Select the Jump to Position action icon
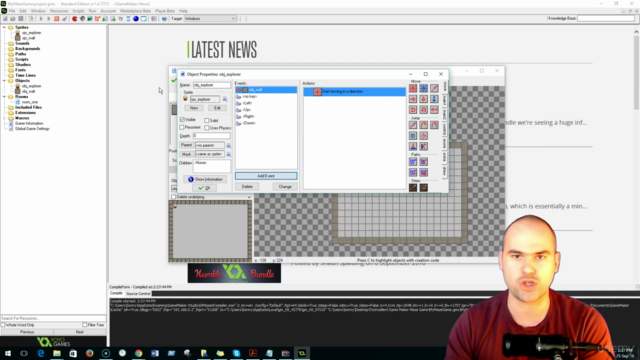The height and width of the screenshot is (360, 640). pos(413,125)
